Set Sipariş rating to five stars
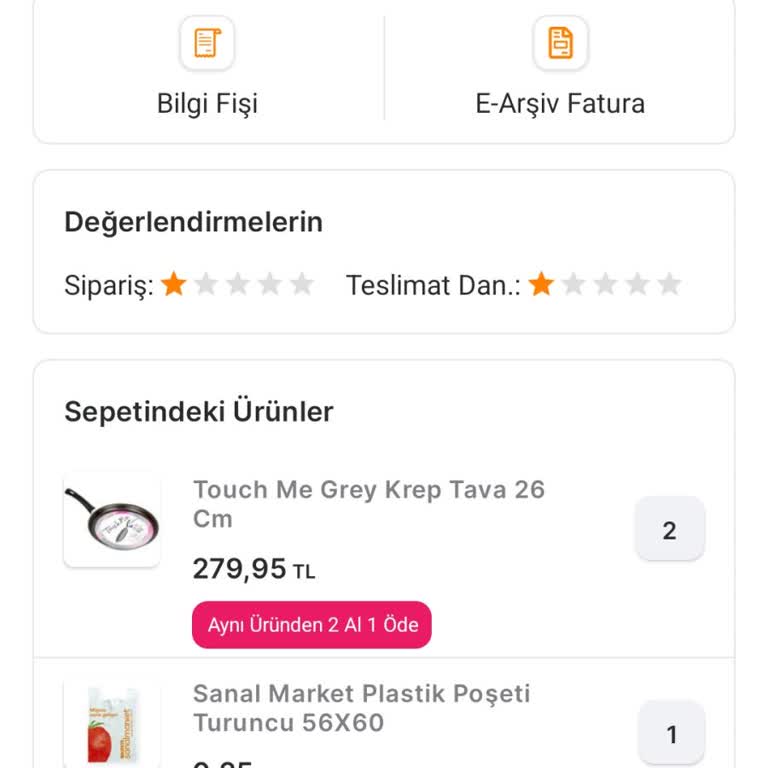The height and width of the screenshot is (768, 768). [x=302, y=285]
